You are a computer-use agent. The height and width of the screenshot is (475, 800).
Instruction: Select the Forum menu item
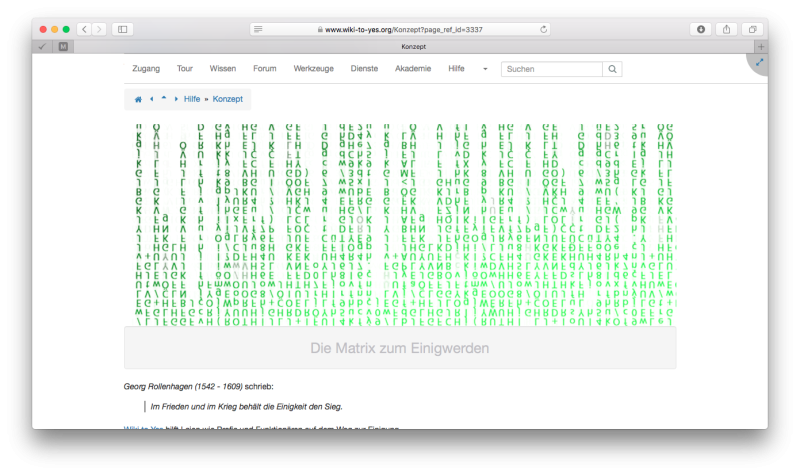click(265, 69)
